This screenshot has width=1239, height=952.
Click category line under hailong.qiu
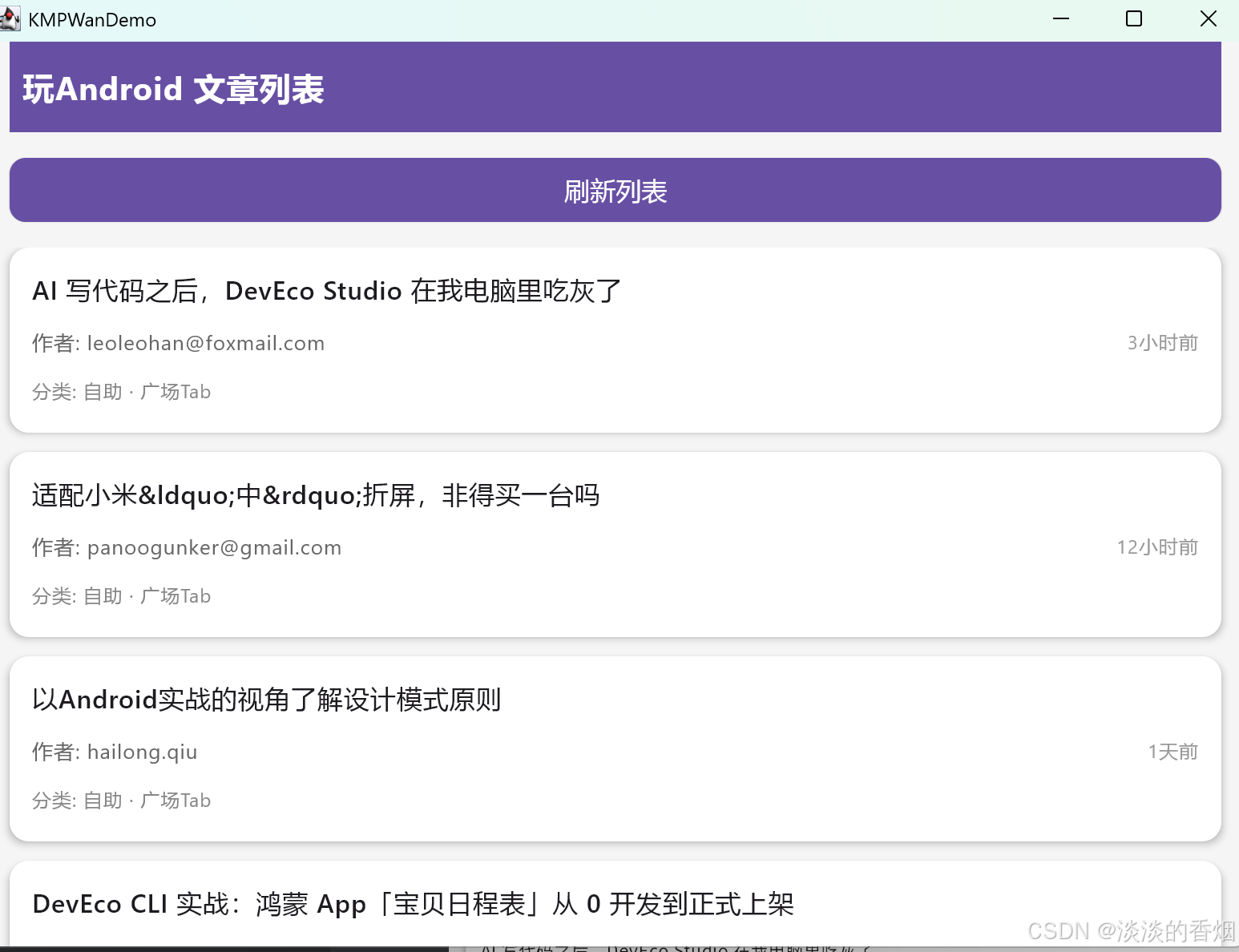[122, 801]
